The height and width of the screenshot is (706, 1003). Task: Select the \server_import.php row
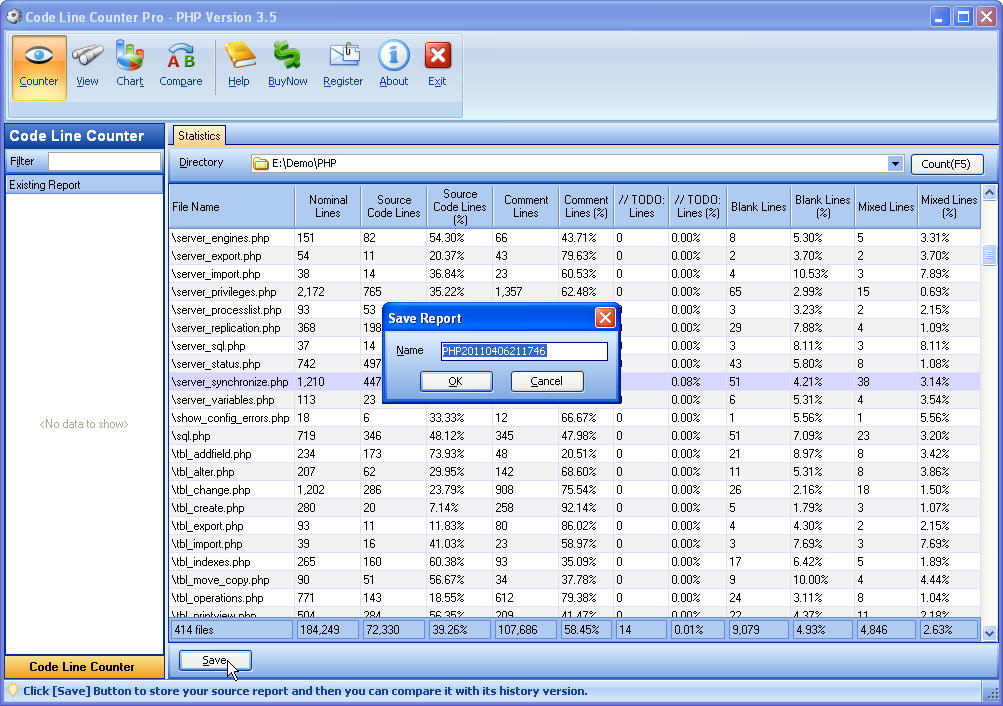[x=574, y=274]
